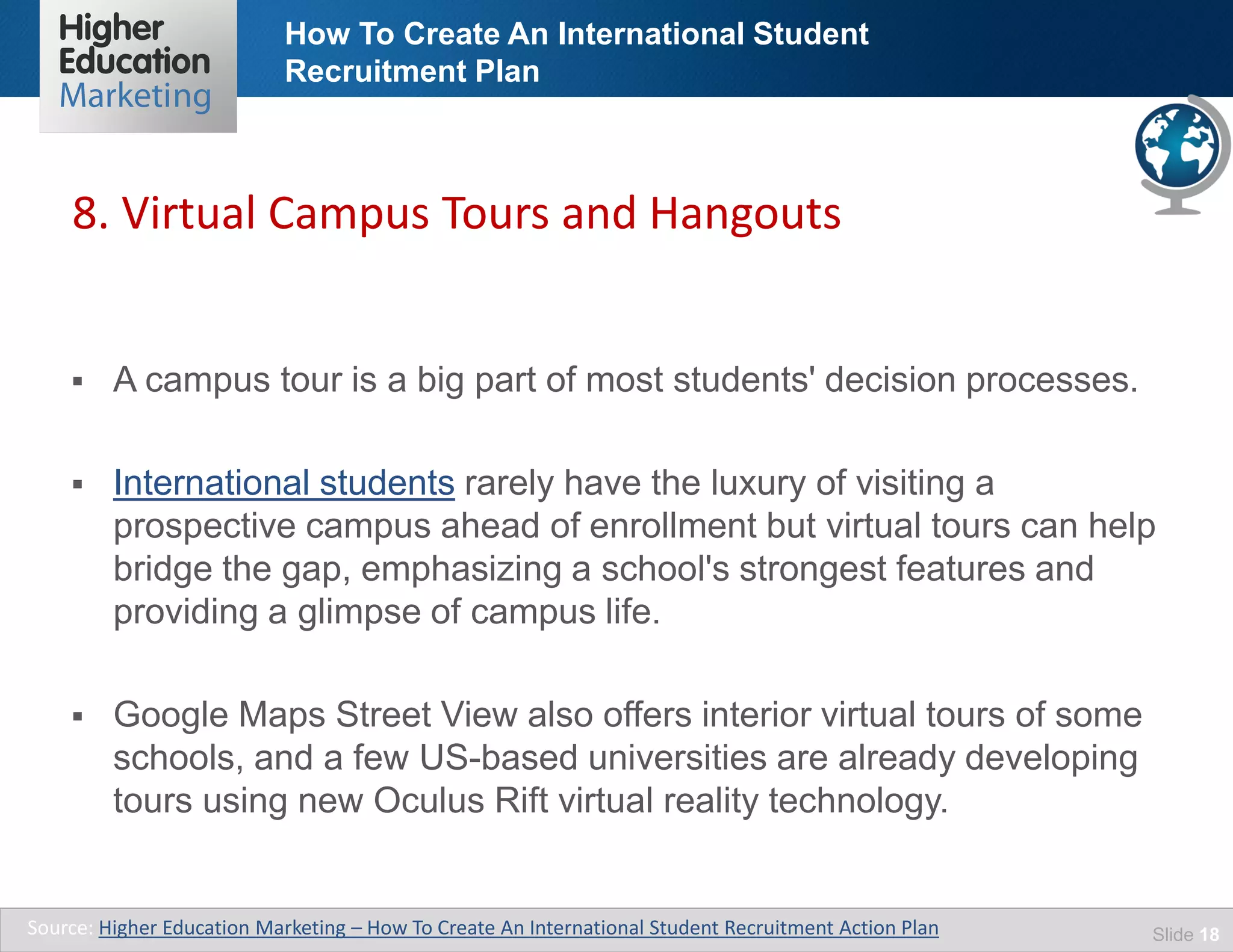
Task: Click the paragraph about Google Maps Street View
Action: click(627, 758)
